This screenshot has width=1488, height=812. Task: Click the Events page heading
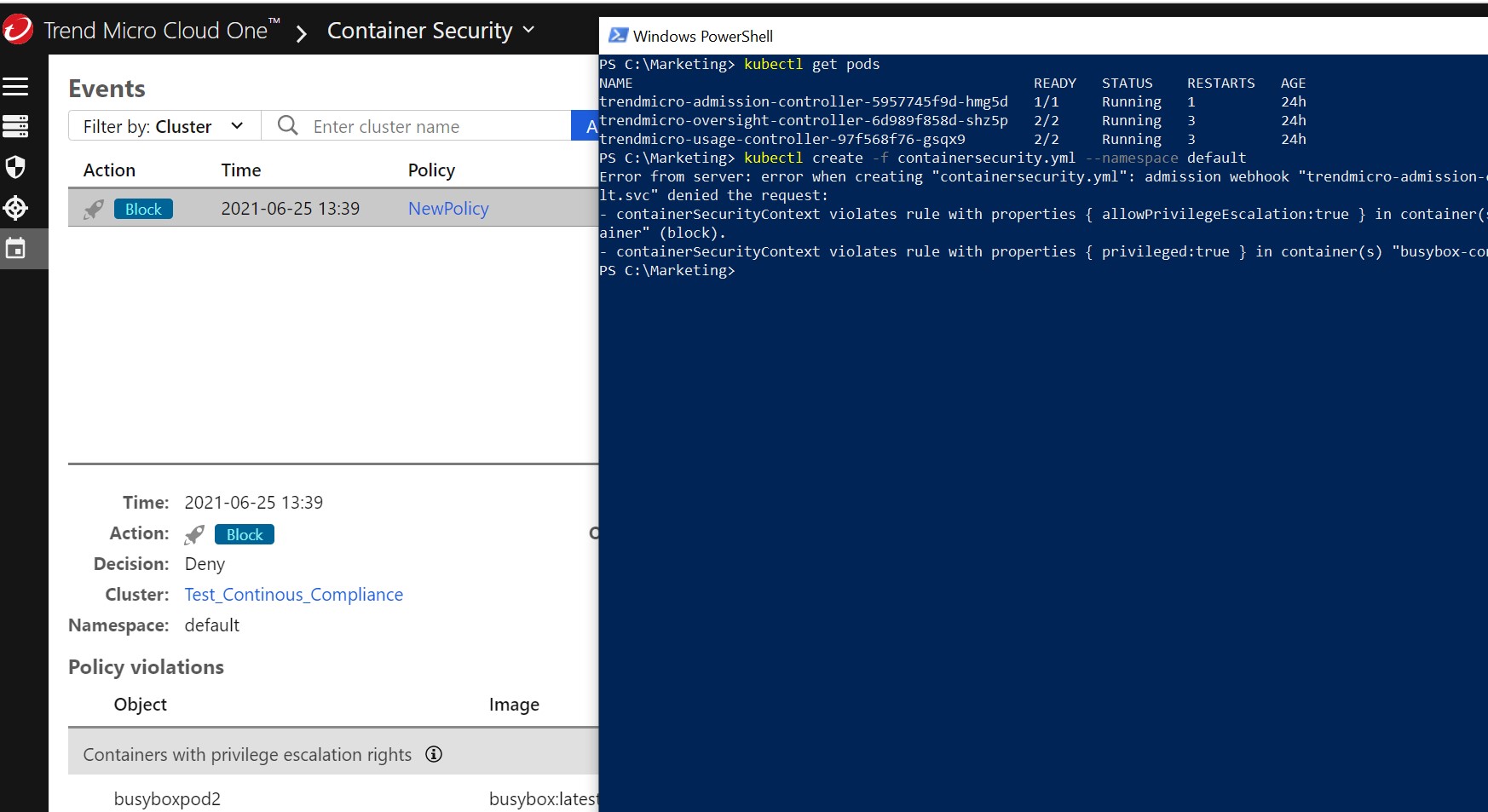tap(107, 89)
